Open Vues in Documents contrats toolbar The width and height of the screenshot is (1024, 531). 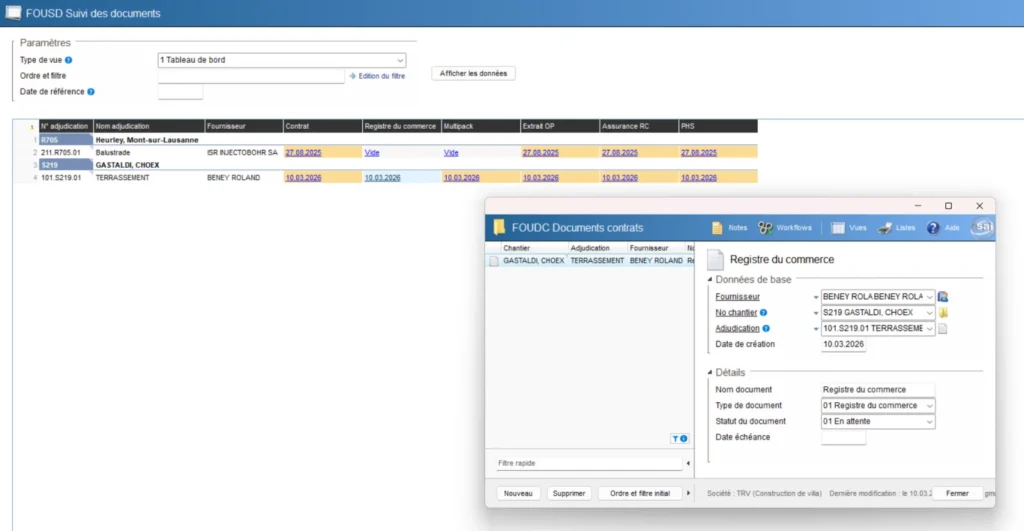[848, 228]
